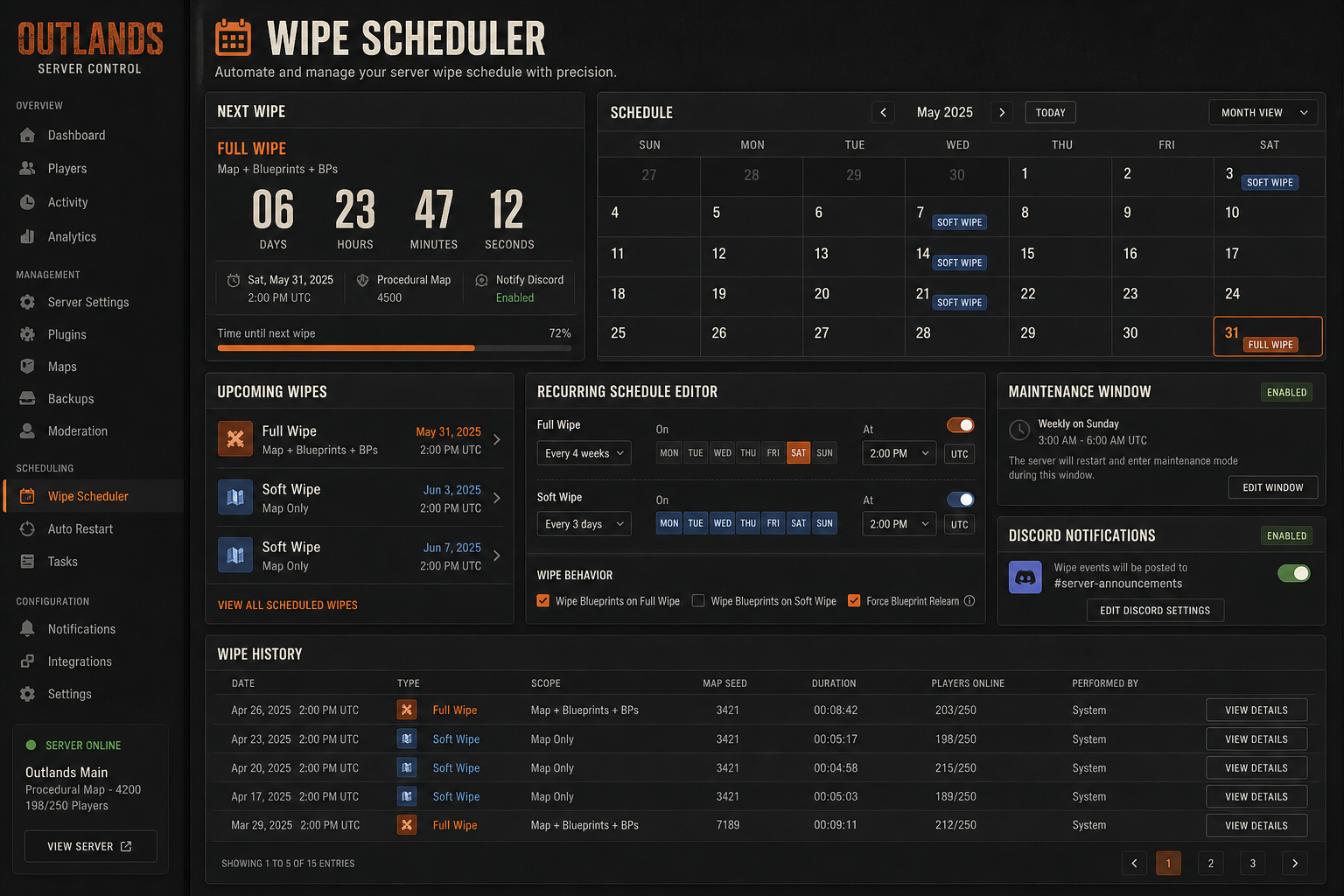Open Tasks list icon

pyautogui.click(x=28, y=562)
